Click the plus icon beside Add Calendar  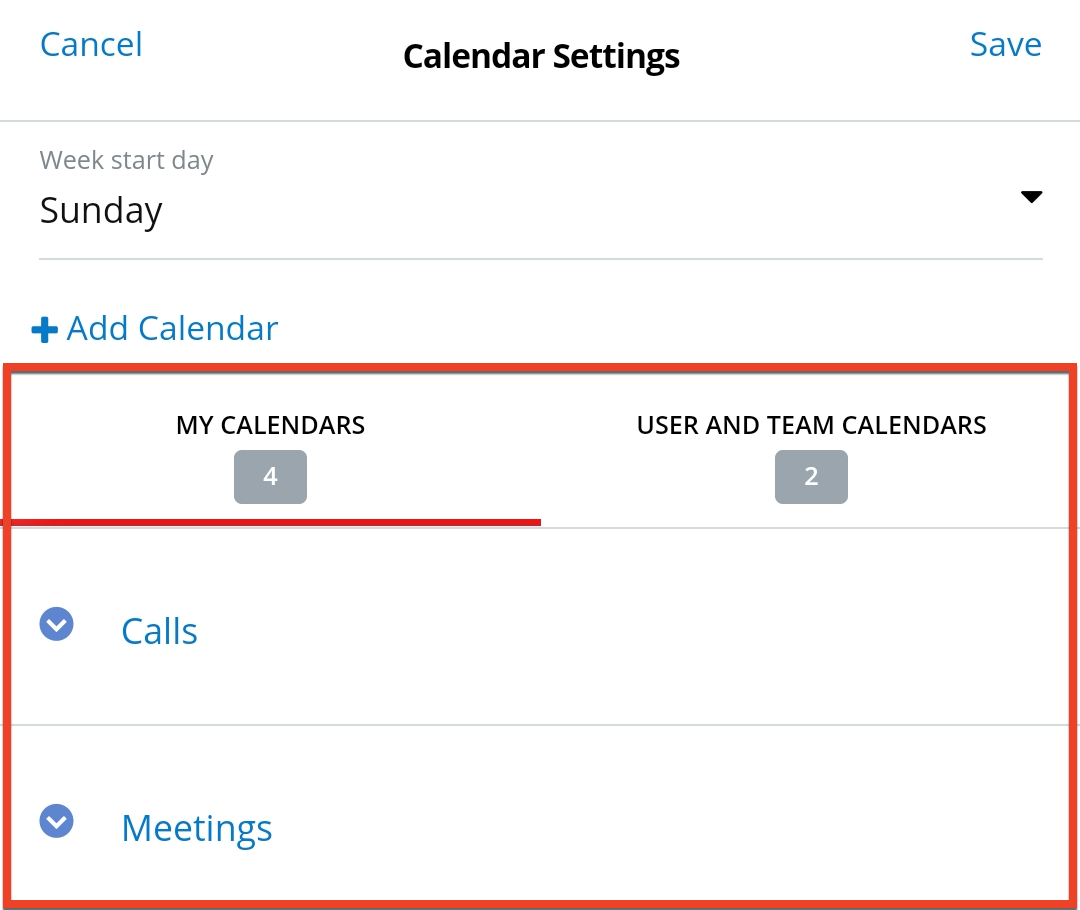click(44, 329)
